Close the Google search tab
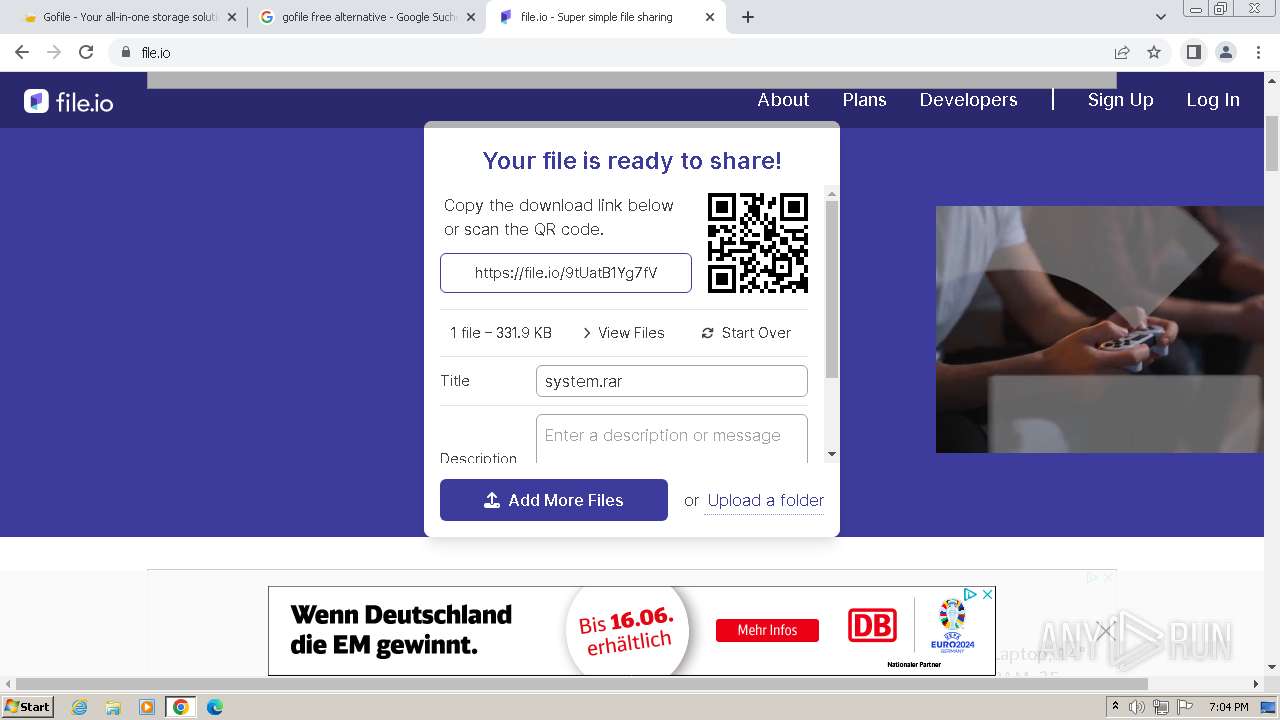 [x=470, y=17]
